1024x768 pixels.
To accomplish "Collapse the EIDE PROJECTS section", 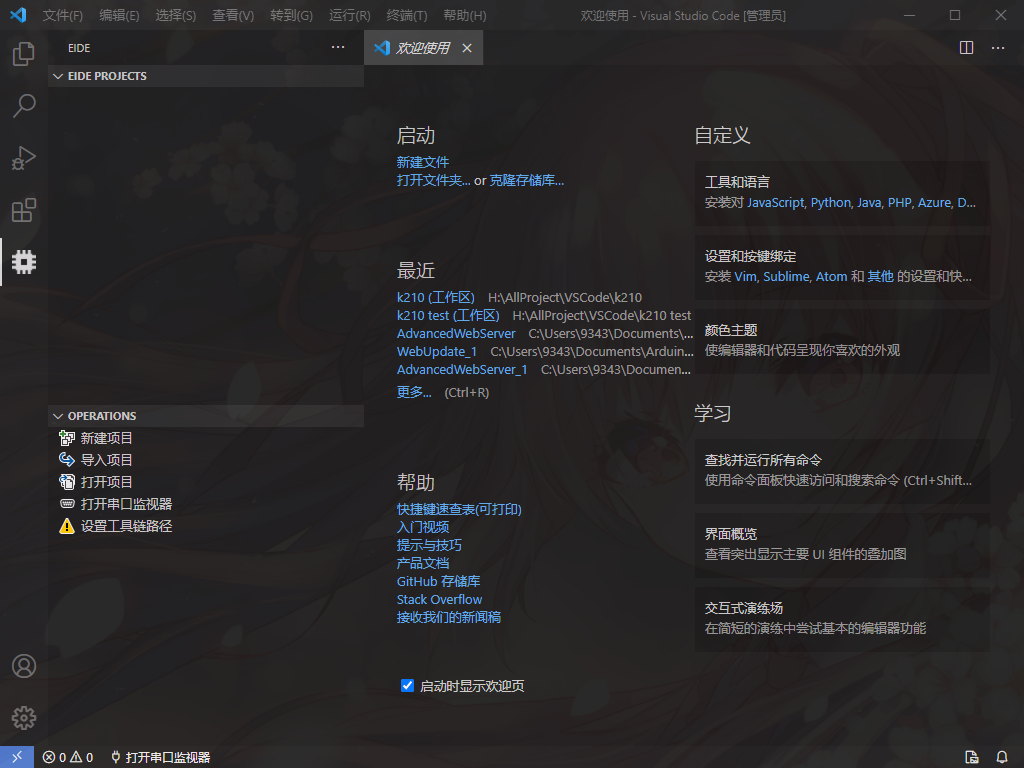I will (206, 76).
